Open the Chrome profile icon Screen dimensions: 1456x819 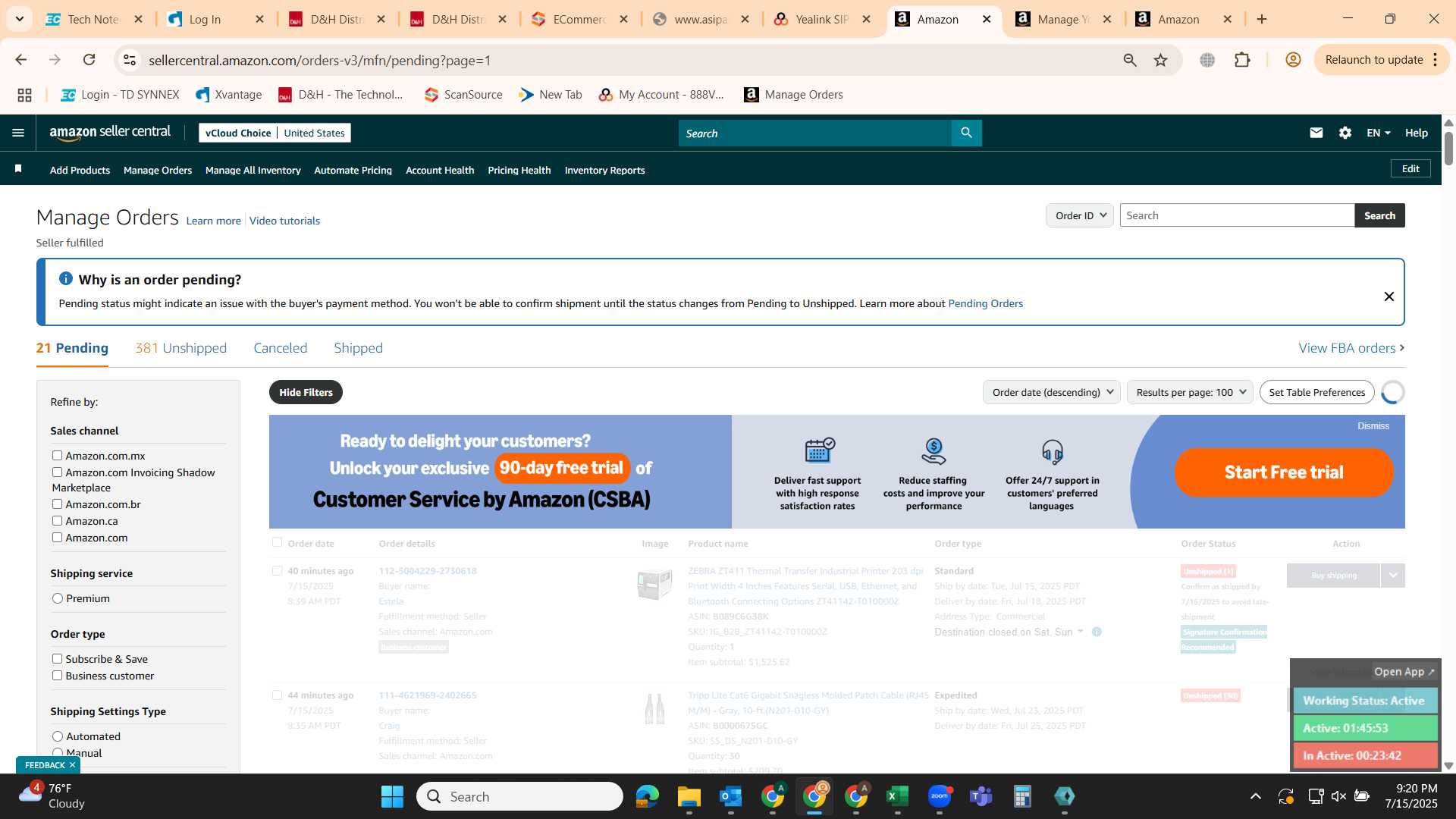coord(1293,60)
